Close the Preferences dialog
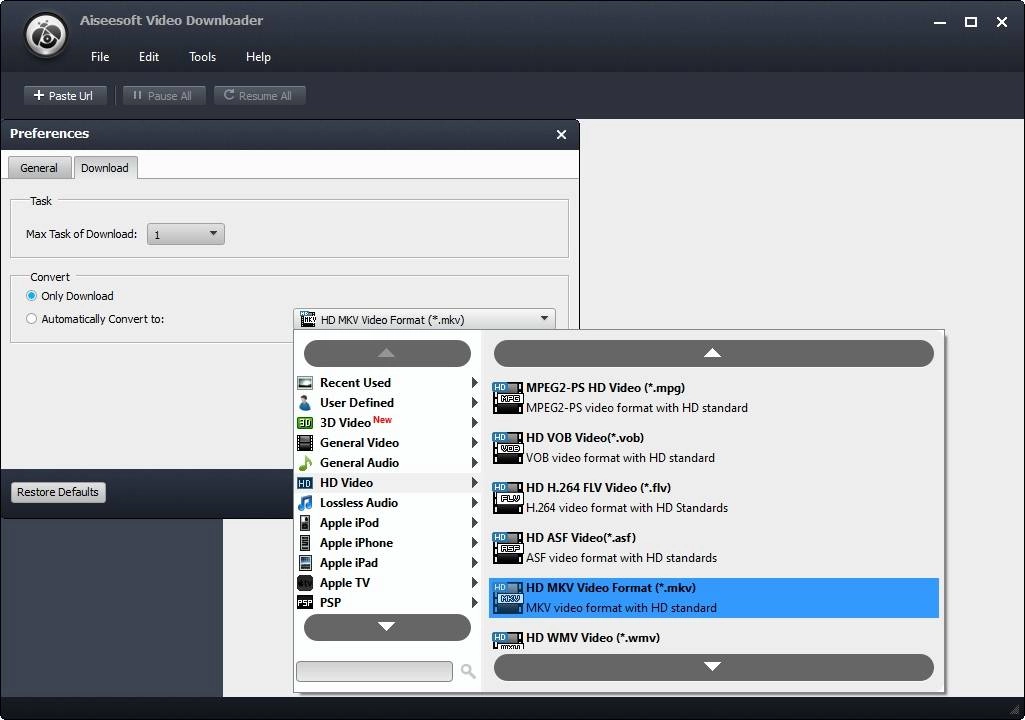The width and height of the screenshot is (1025, 720). pos(561,135)
